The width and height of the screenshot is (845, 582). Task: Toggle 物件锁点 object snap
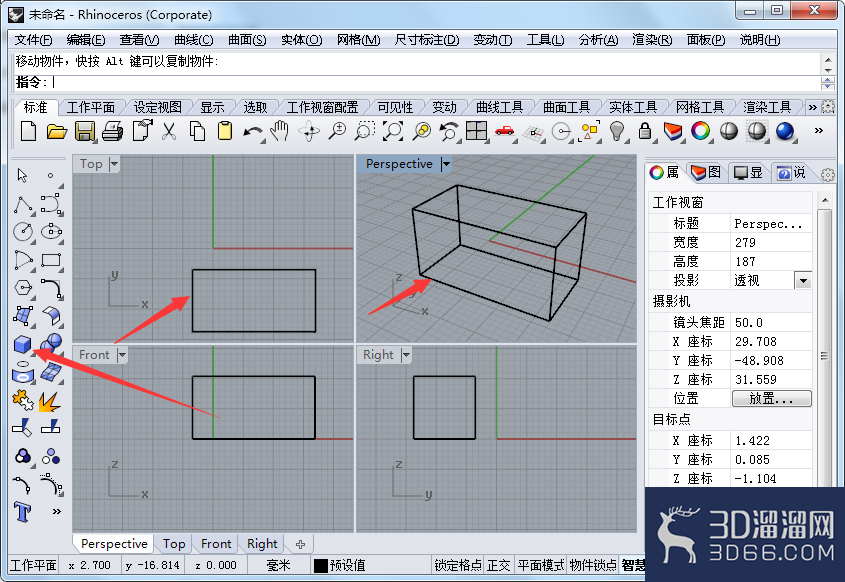point(593,565)
